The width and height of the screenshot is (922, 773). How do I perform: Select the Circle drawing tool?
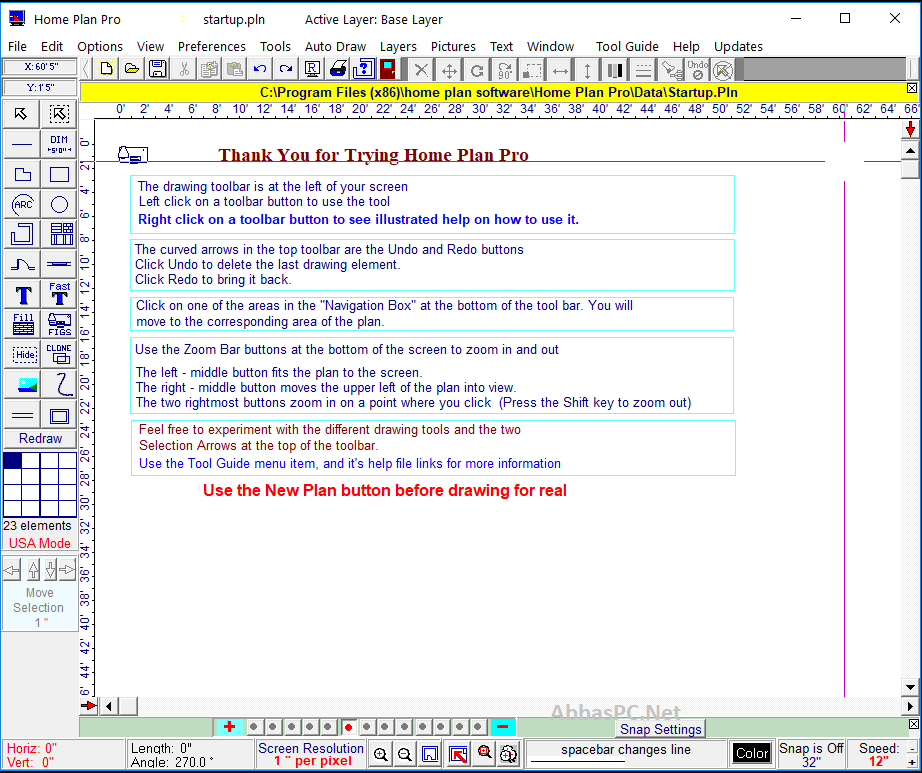pos(59,205)
